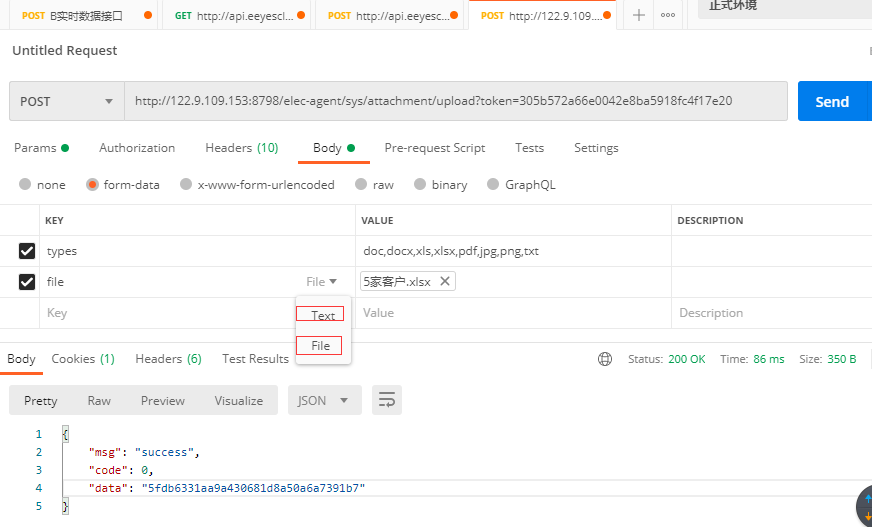The width and height of the screenshot is (872, 527).
Task: Switch to the B实时数据接口 request tab
Action: tap(83, 16)
